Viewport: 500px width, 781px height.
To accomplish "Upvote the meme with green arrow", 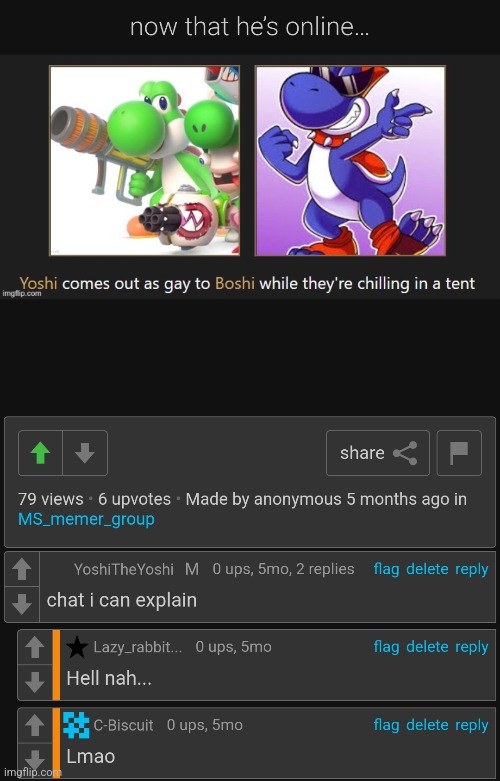I will (40, 453).
